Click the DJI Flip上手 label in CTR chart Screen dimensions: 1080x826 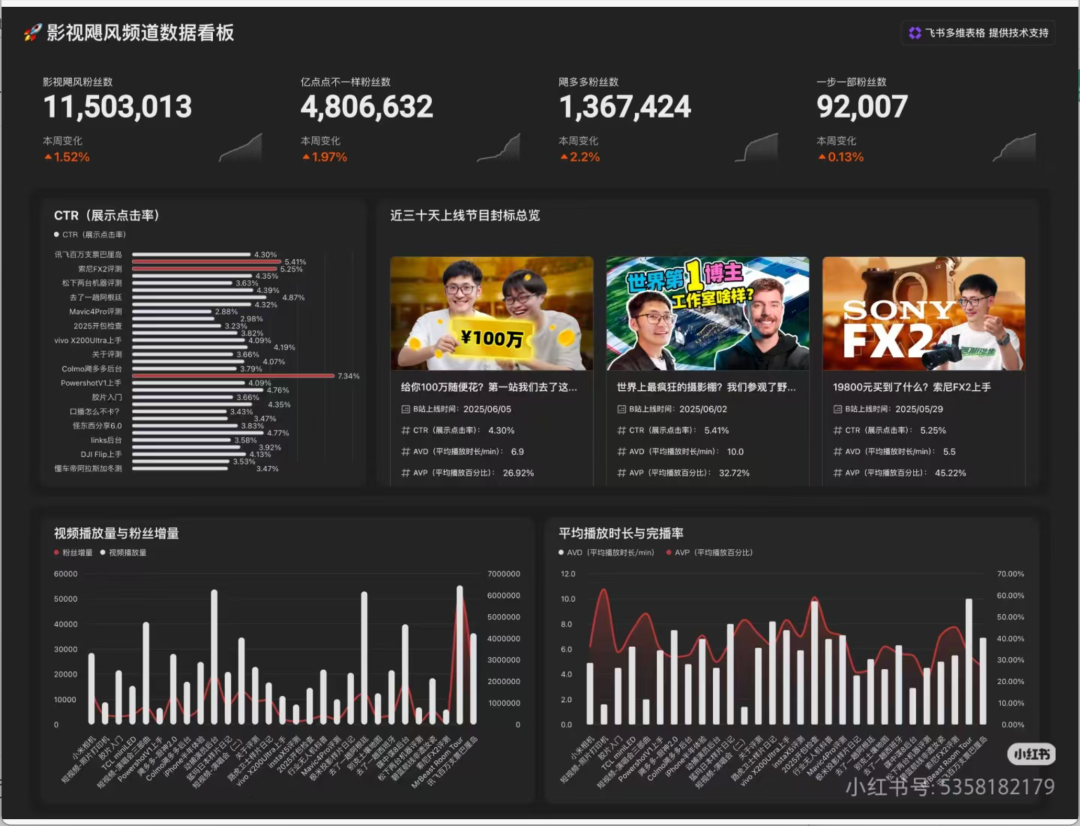coord(101,455)
